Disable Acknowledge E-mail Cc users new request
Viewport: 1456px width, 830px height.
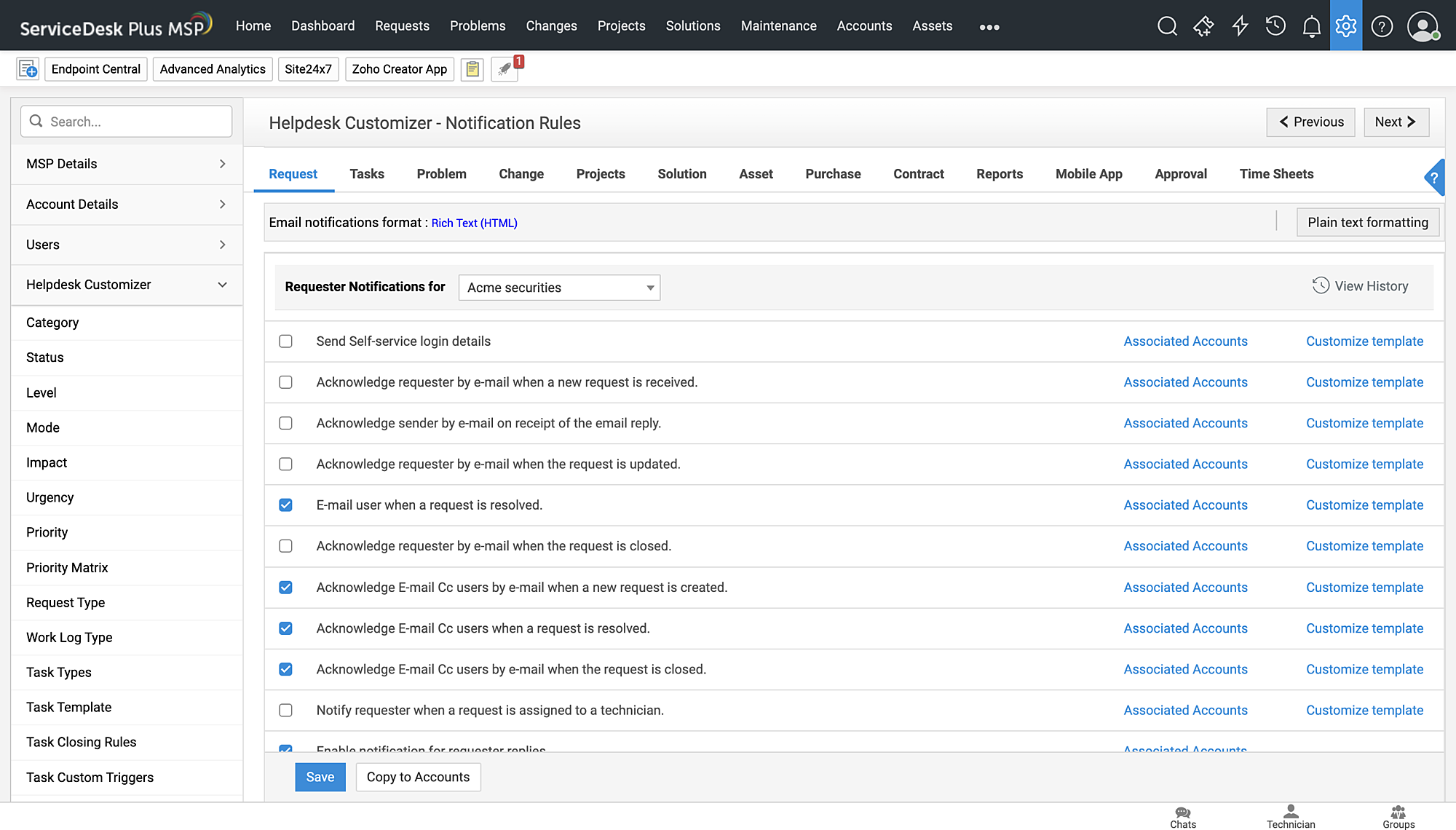285,587
